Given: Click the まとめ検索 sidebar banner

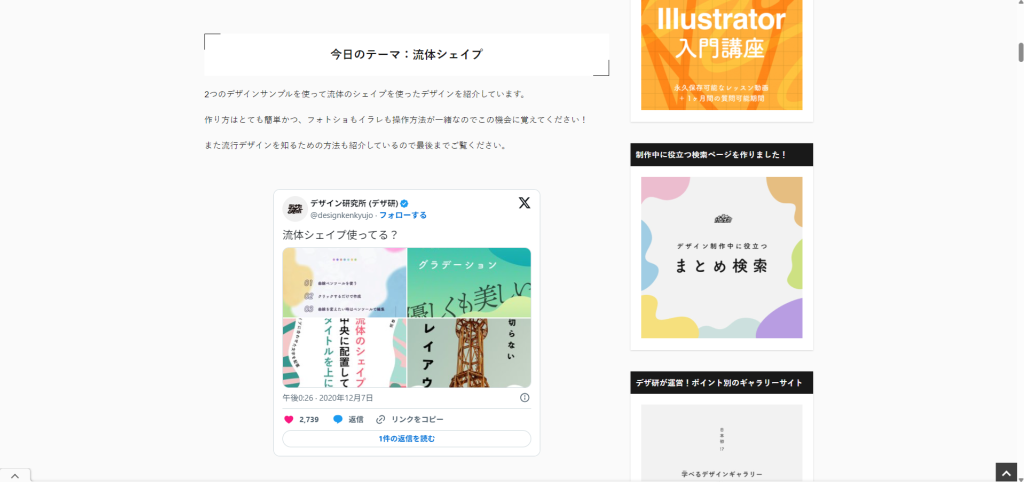Looking at the screenshot, I should (721, 257).
